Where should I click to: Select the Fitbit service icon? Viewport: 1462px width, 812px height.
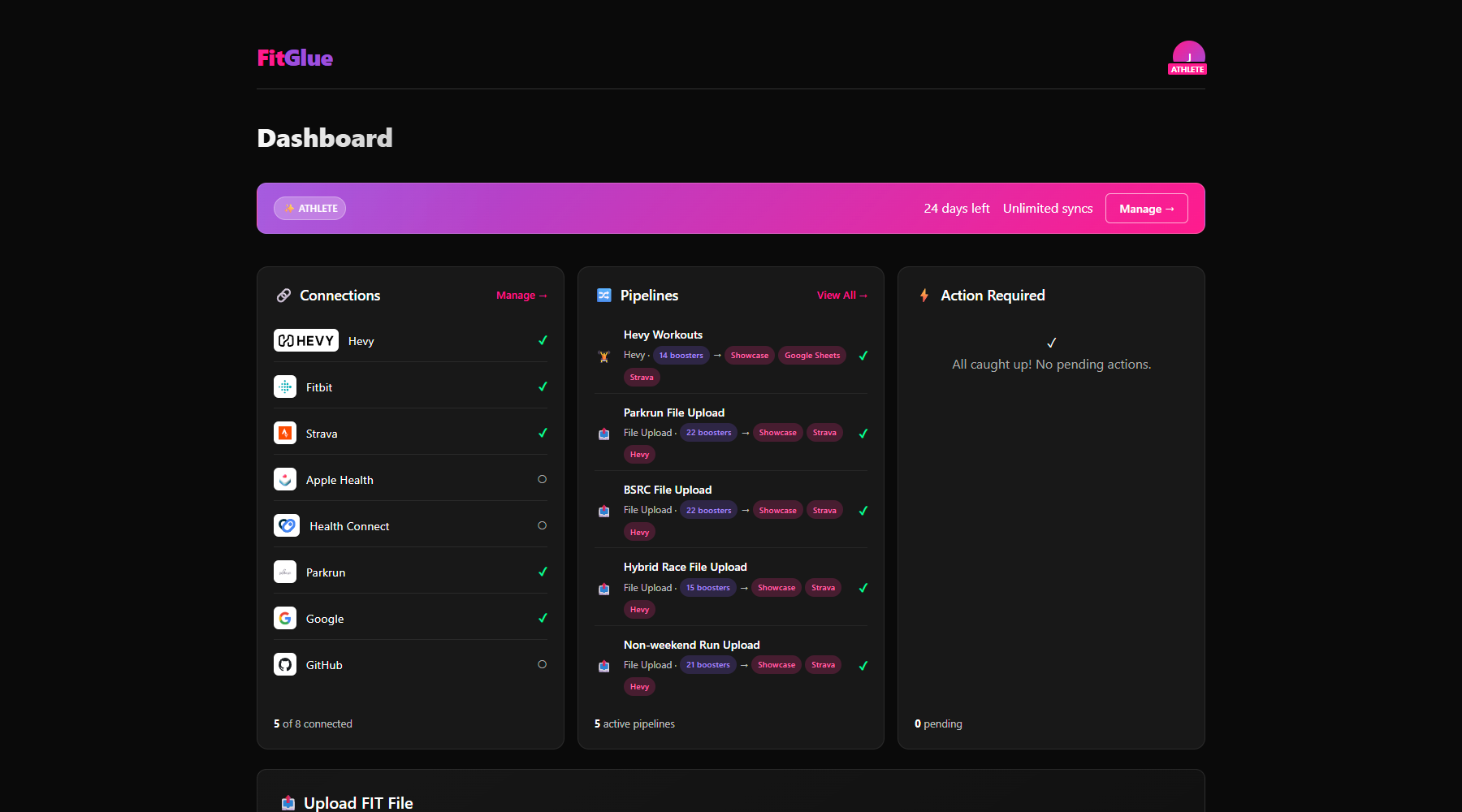coord(285,387)
